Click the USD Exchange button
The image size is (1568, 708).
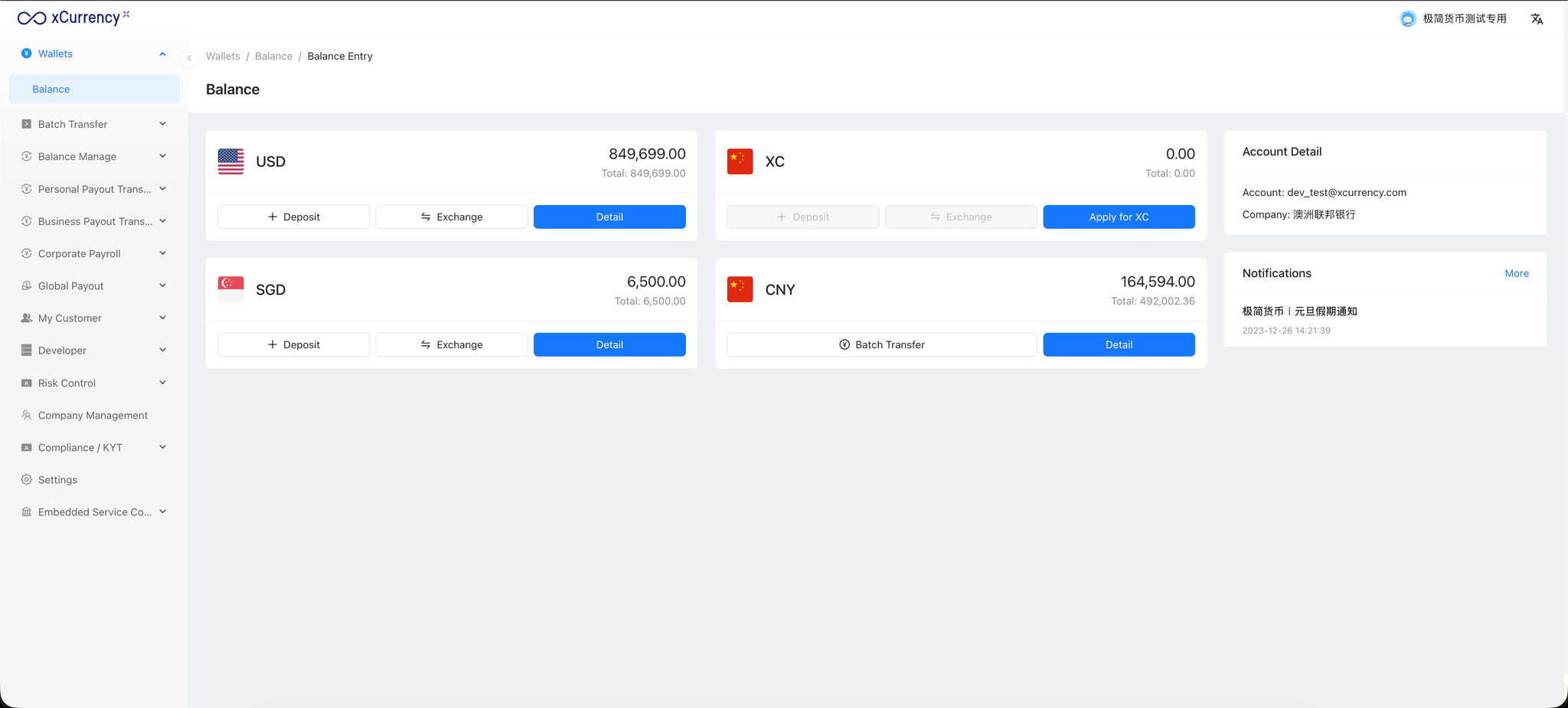point(452,217)
